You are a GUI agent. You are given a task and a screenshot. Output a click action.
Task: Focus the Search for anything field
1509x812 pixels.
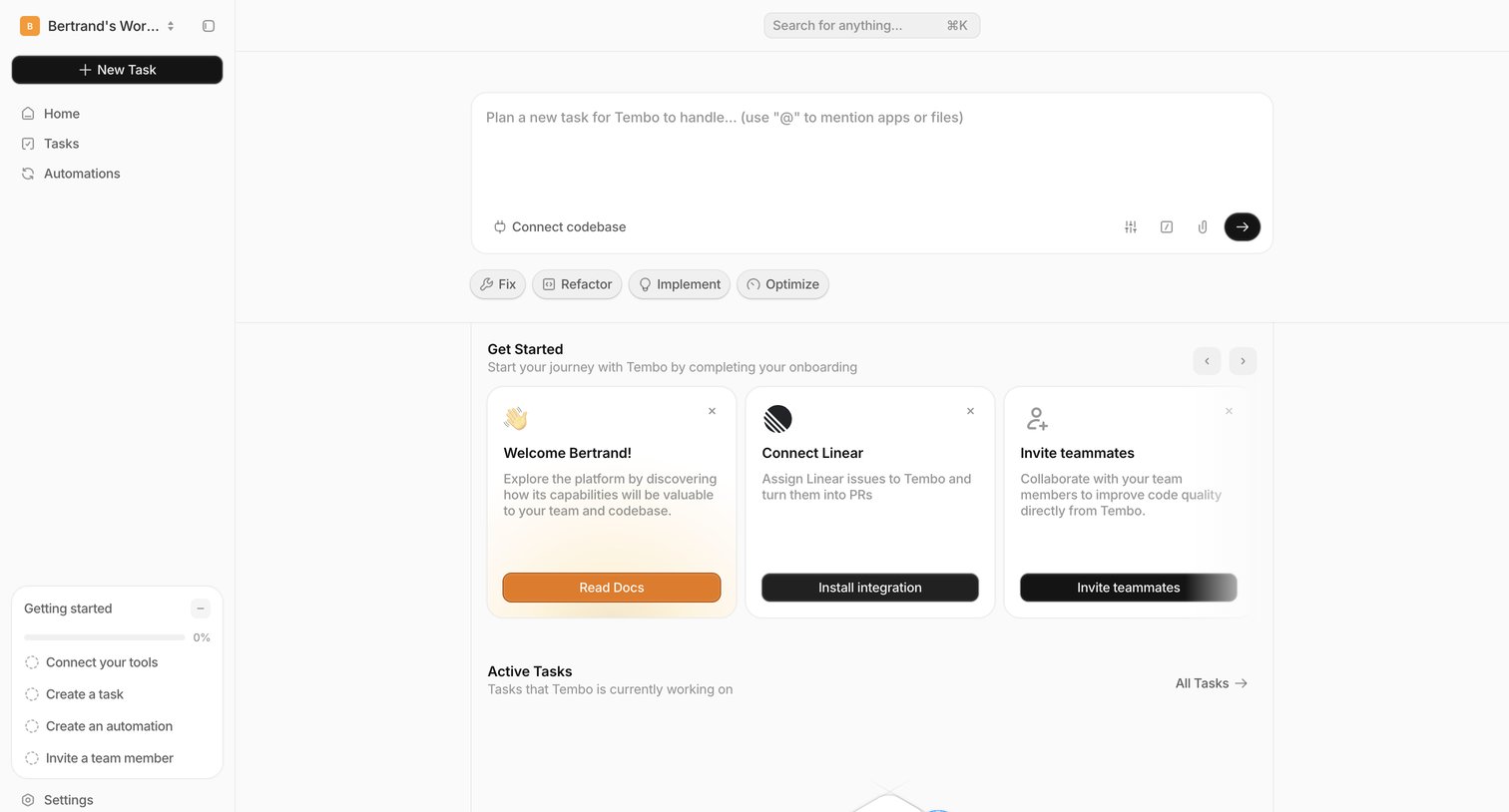(x=871, y=26)
